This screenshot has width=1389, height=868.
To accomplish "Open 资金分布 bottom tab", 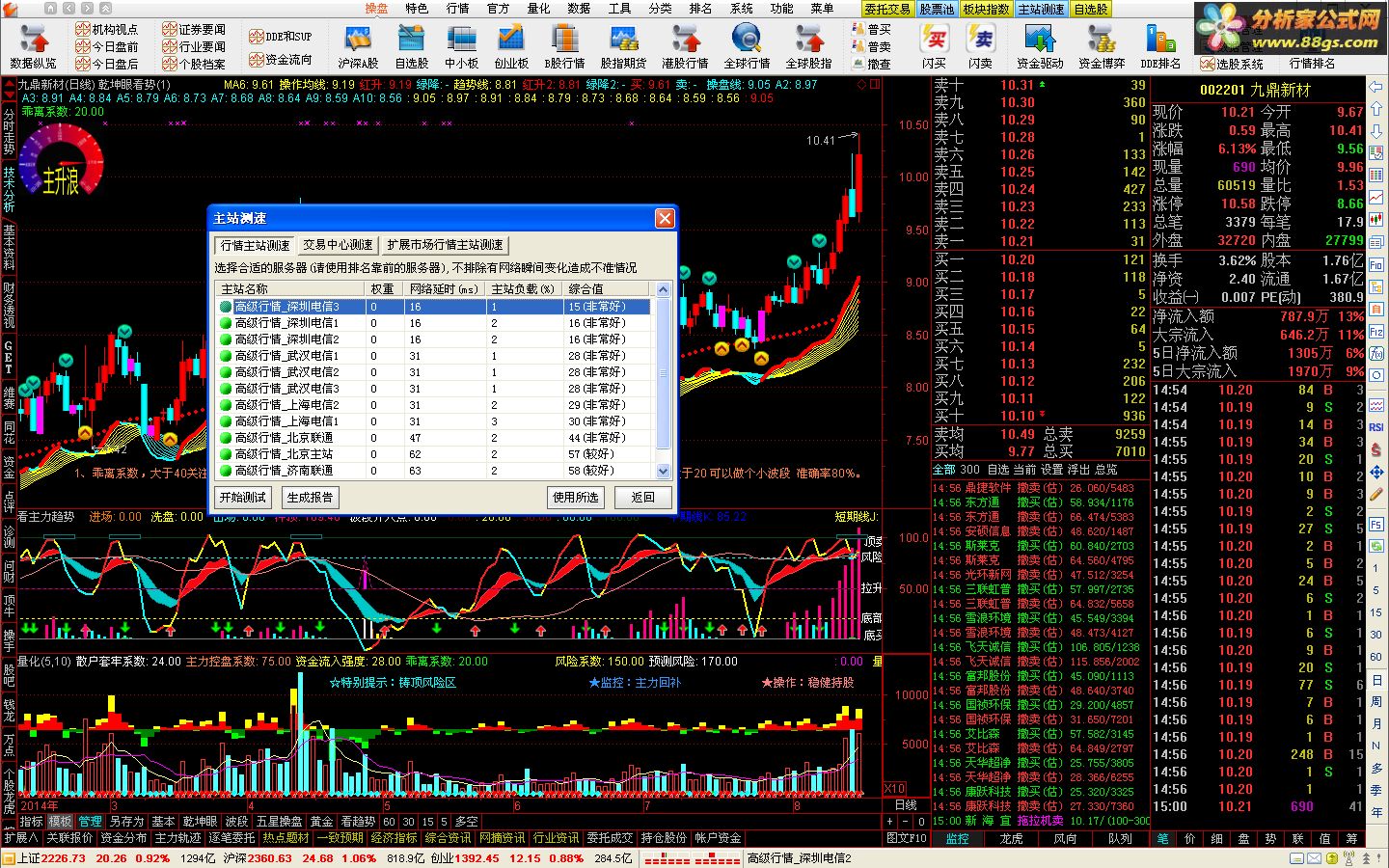I will click(x=123, y=838).
